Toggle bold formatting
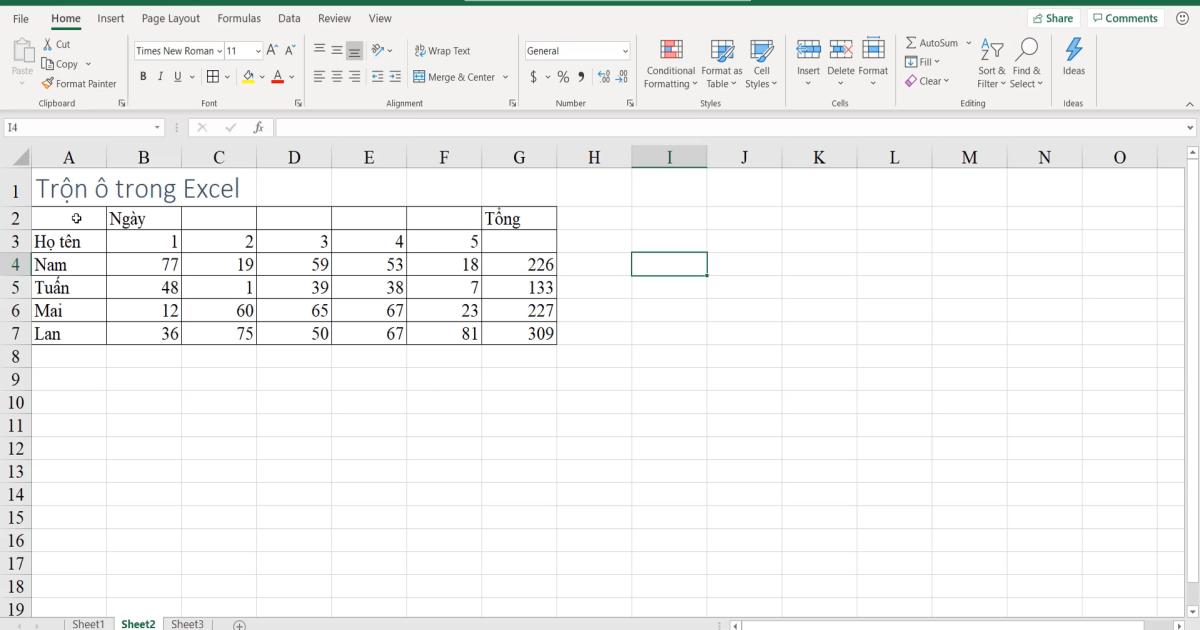Viewport: 1200px width, 630px height. (x=144, y=75)
